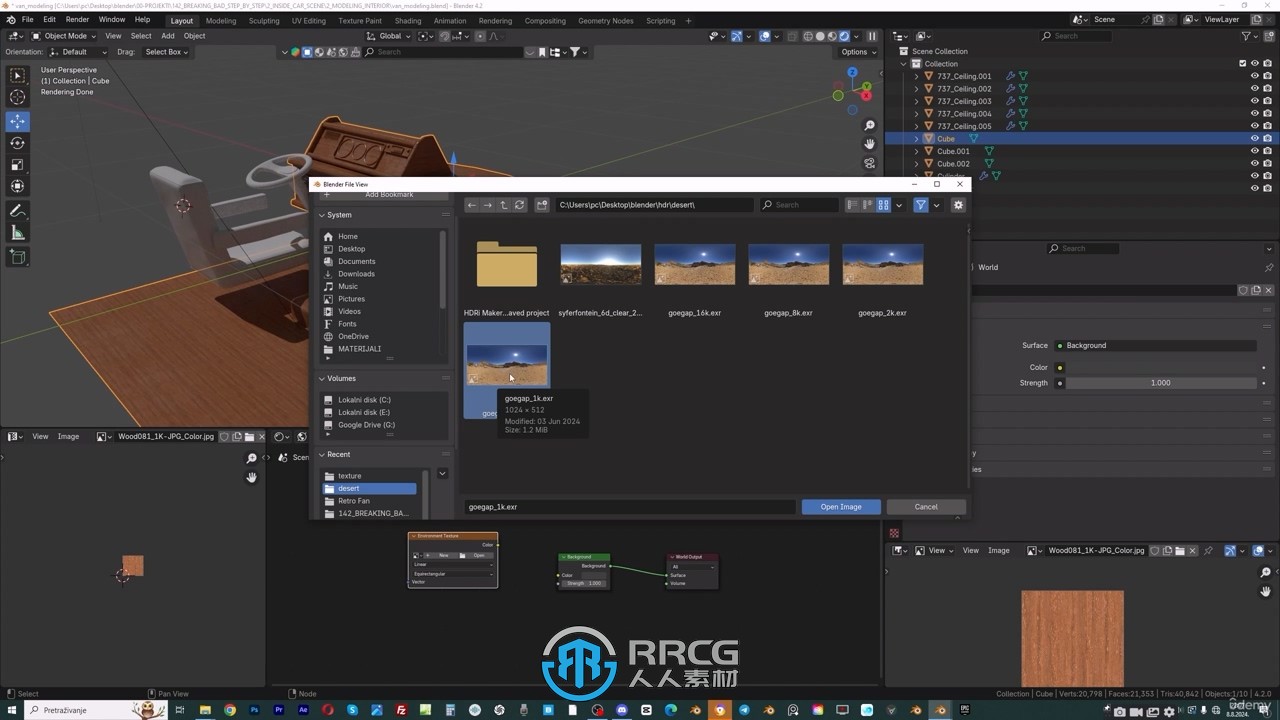Switch to the Modeling workspace tab
This screenshot has height=720, width=1280.
[221, 21]
